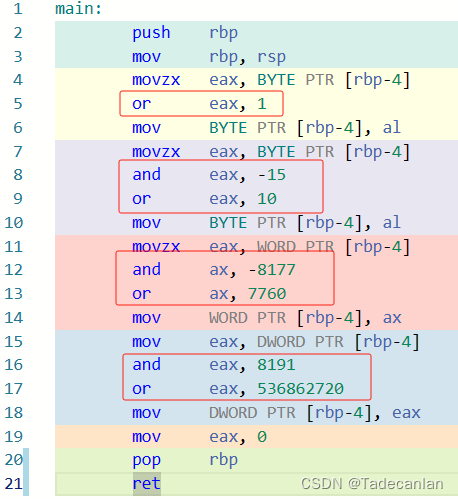
Task: Click 'al' register on line 6
Action: coord(392,128)
